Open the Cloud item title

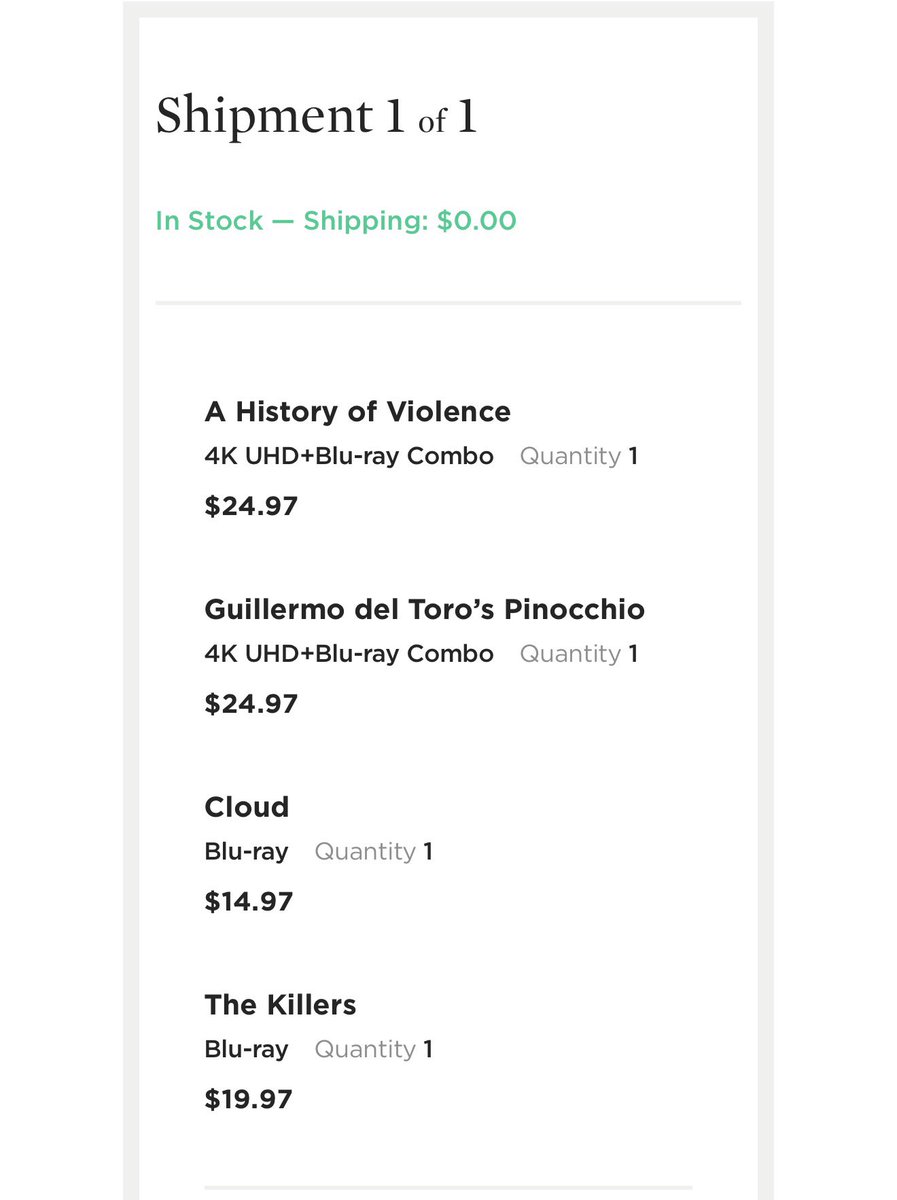click(246, 807)
